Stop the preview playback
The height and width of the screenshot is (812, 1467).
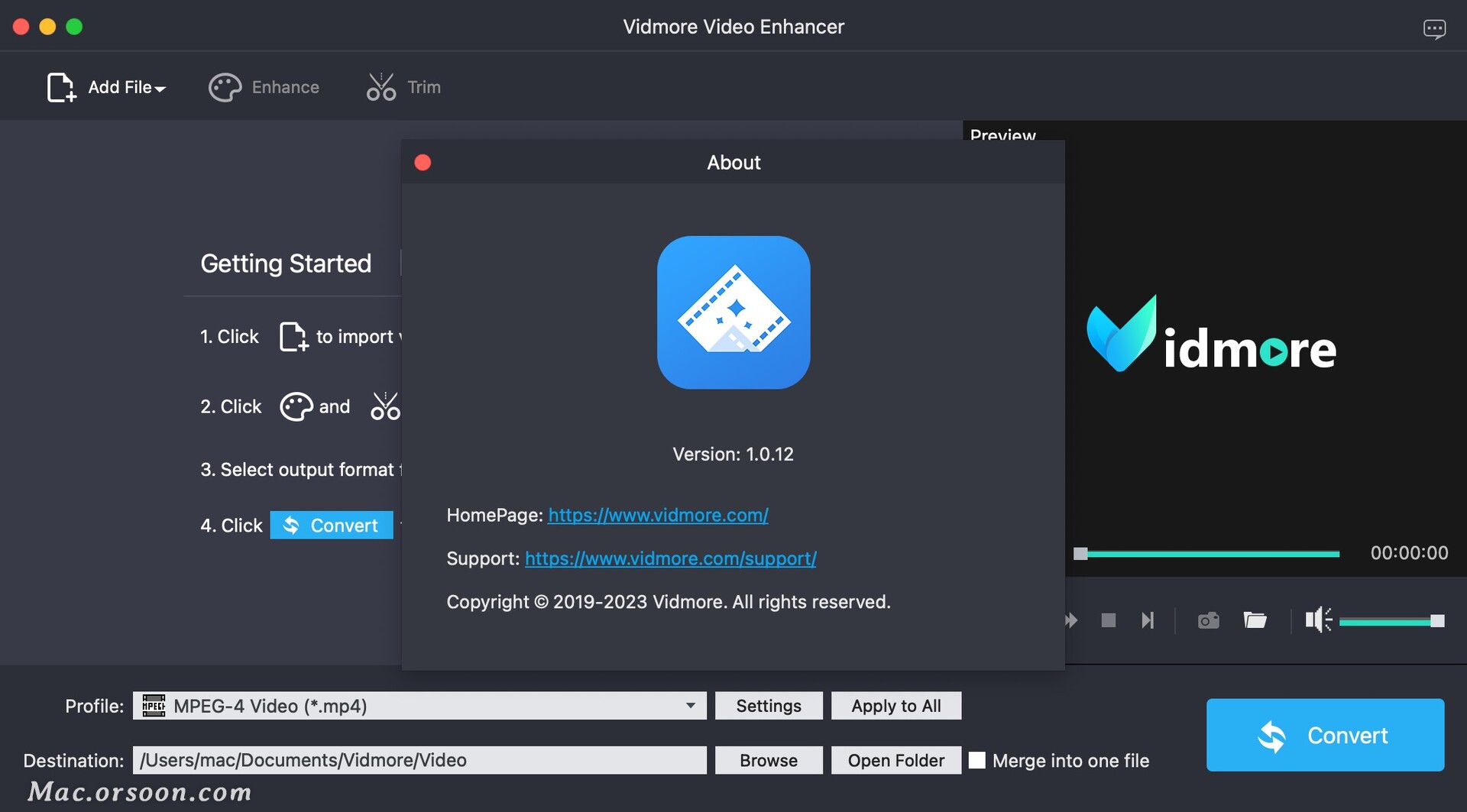1108,620
